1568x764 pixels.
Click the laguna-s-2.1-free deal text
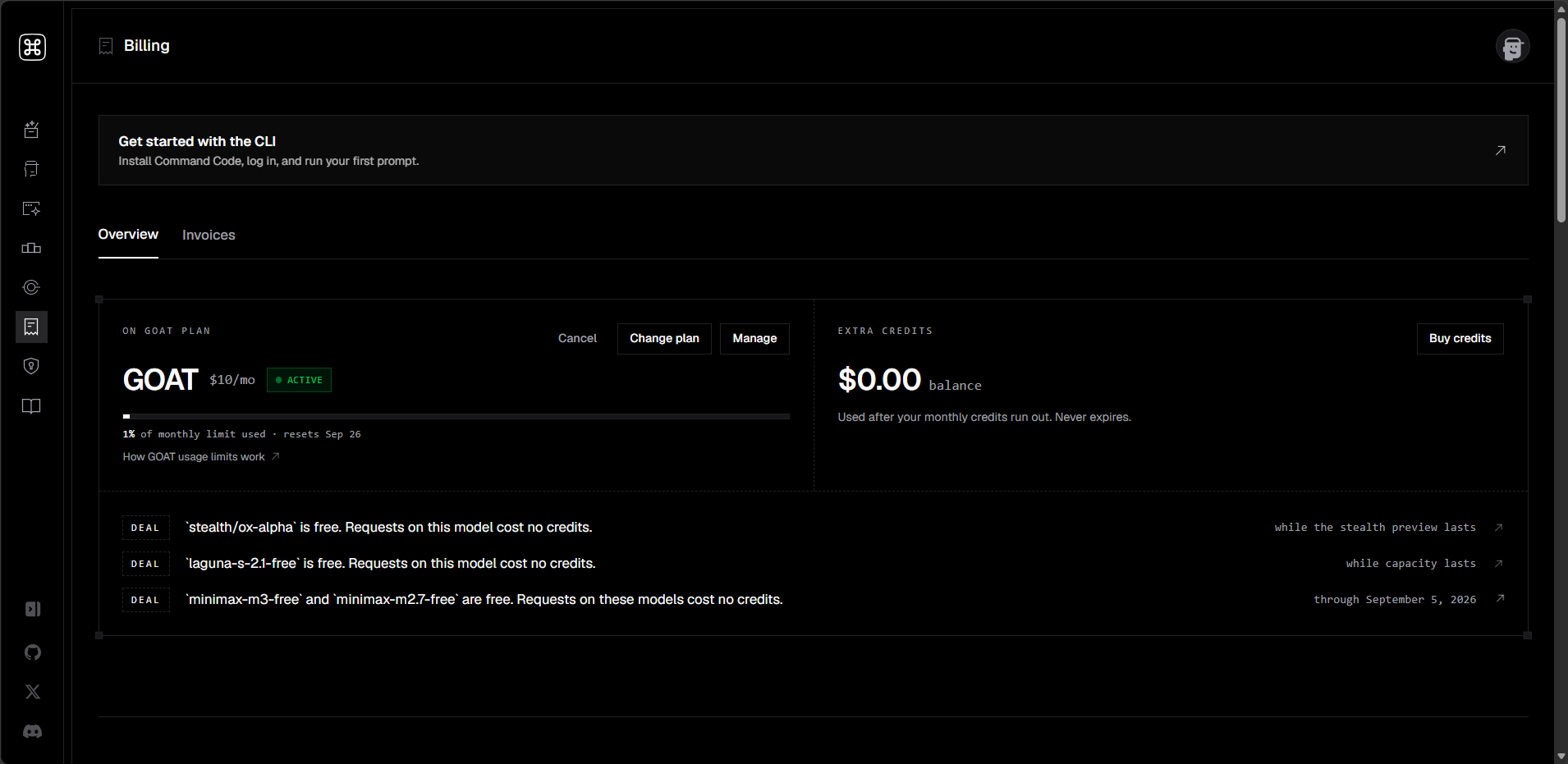coord(391,564)
